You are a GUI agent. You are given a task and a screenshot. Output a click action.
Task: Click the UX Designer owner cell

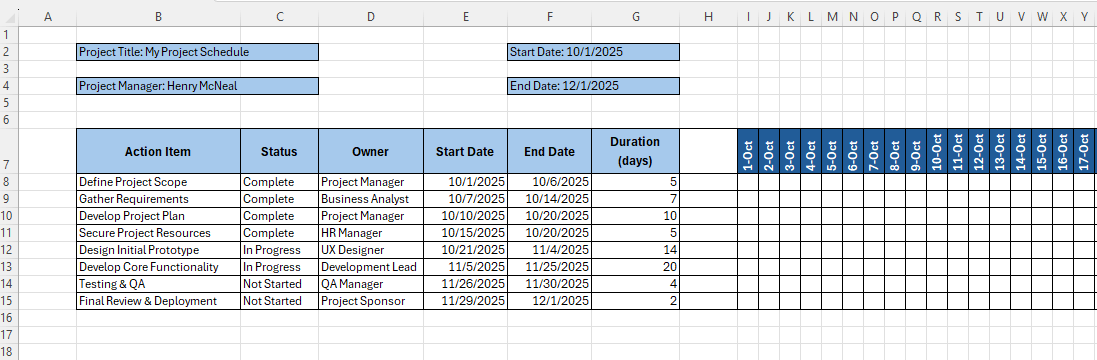[x=371, y=250]
